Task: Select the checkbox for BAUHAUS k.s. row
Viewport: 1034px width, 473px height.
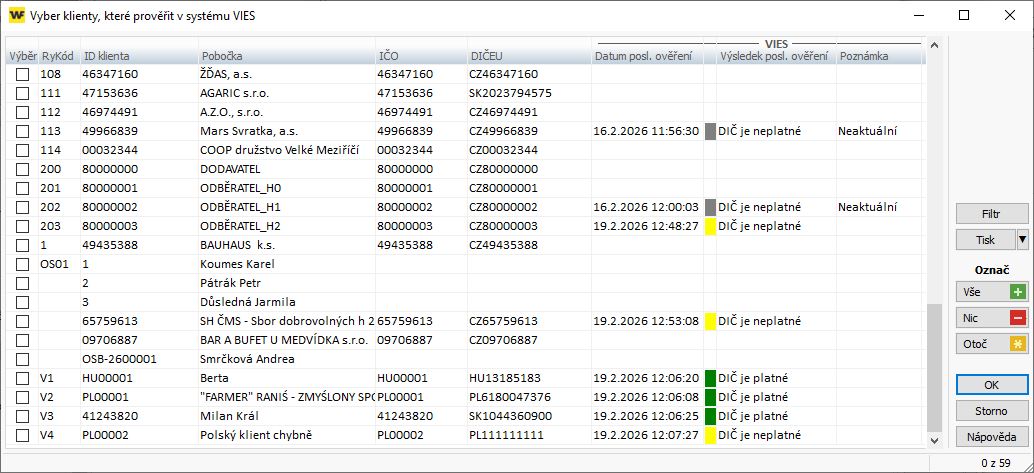Action: coord(22,245)
